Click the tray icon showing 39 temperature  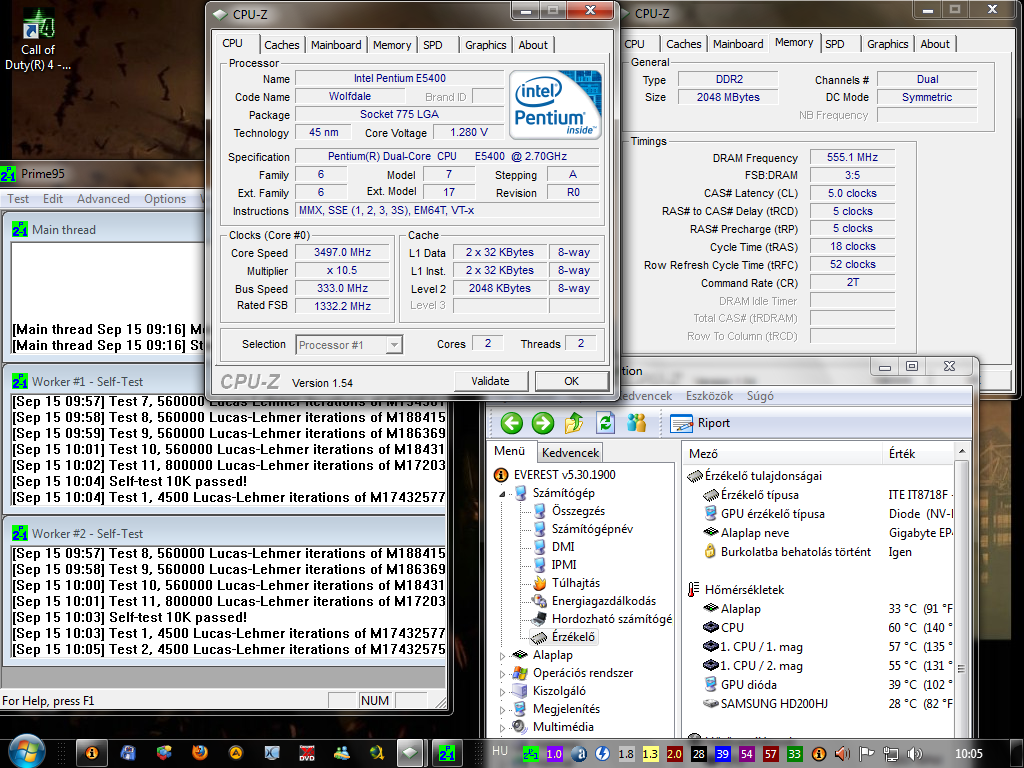[722, 754]
